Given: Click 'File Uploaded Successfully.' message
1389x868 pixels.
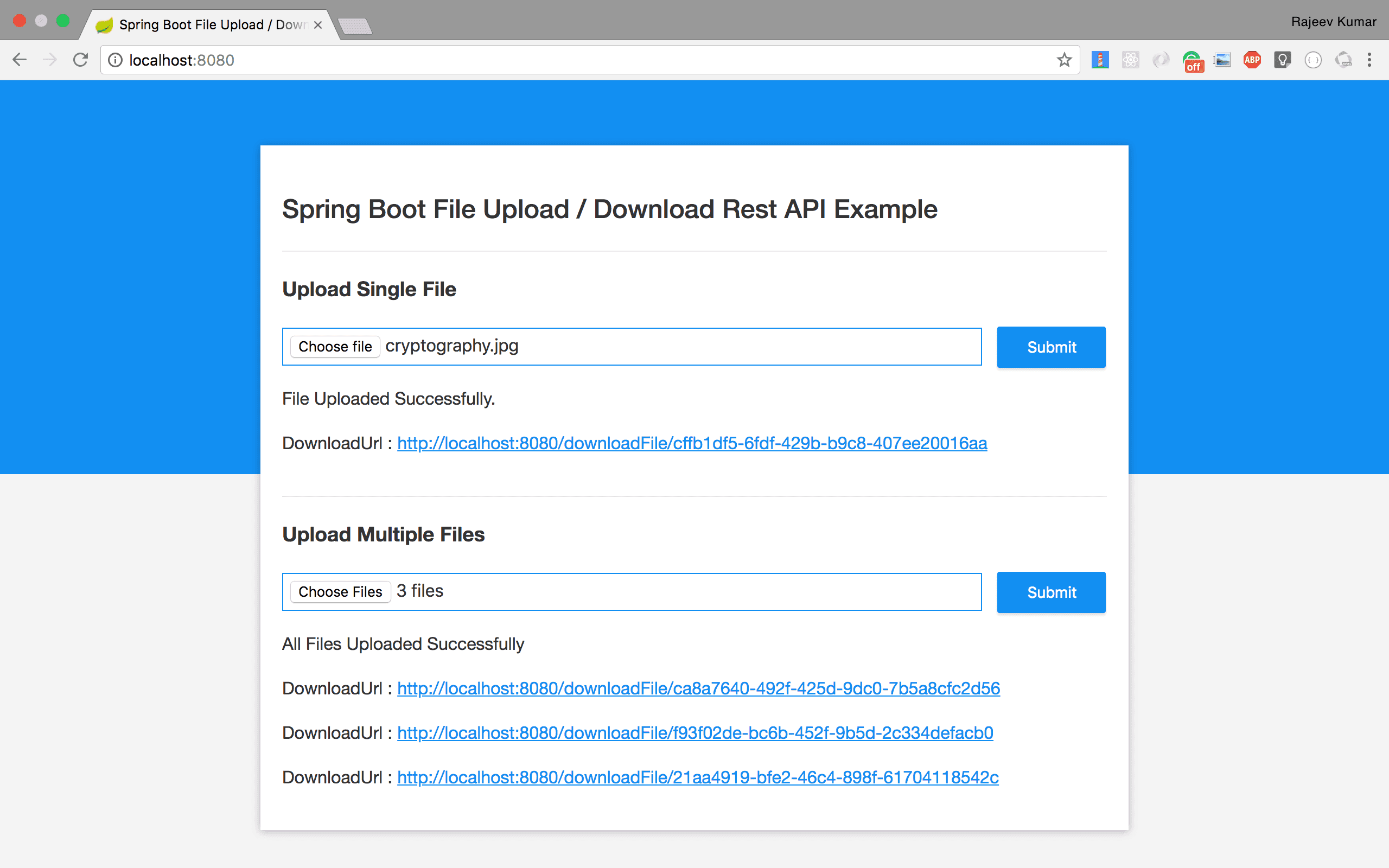Looking at the screenshot, I should 388,399.
